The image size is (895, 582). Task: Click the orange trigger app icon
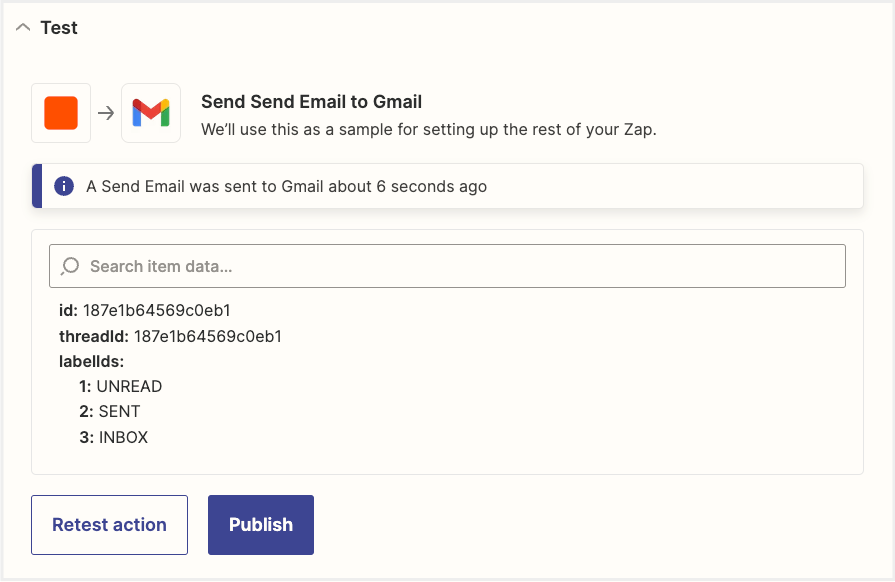61,113
